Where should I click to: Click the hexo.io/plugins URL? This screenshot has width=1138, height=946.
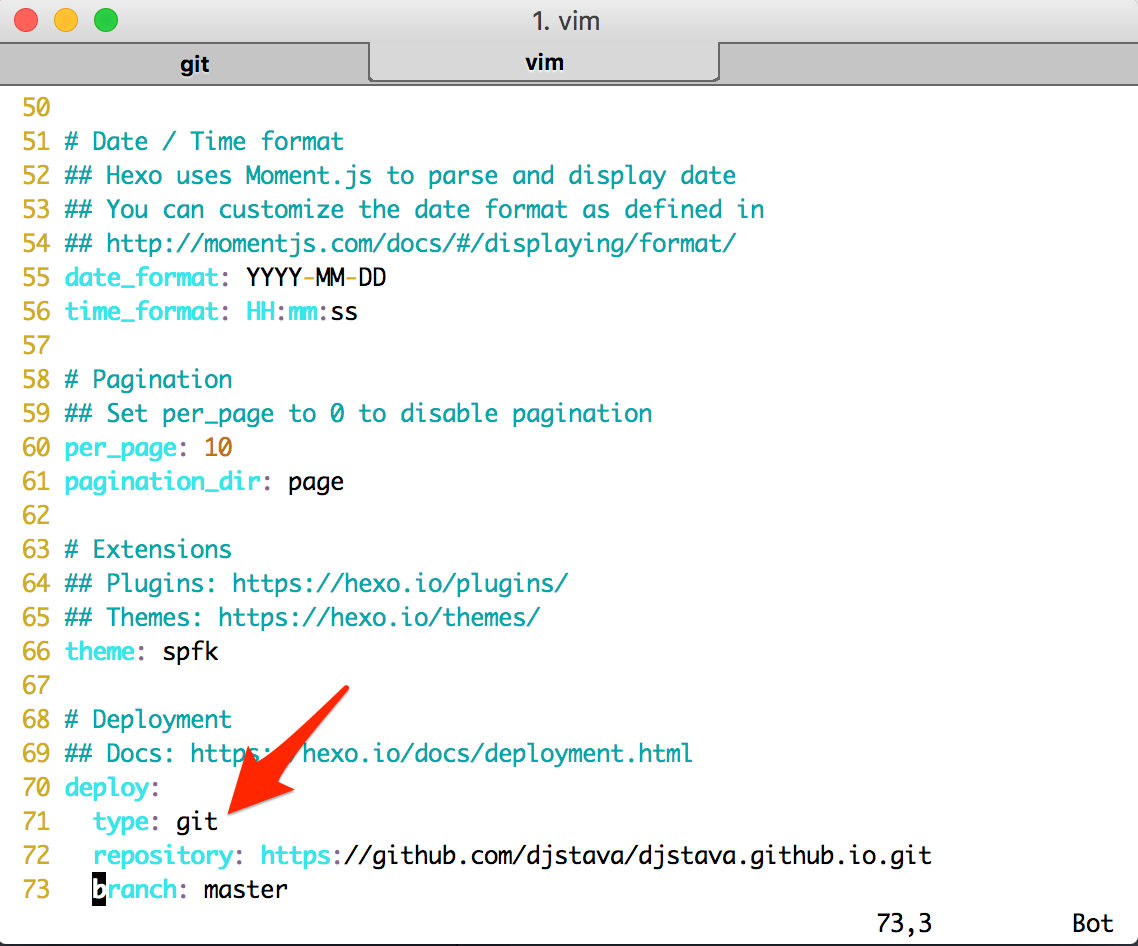pyautogui.click(x=400, y=584)
